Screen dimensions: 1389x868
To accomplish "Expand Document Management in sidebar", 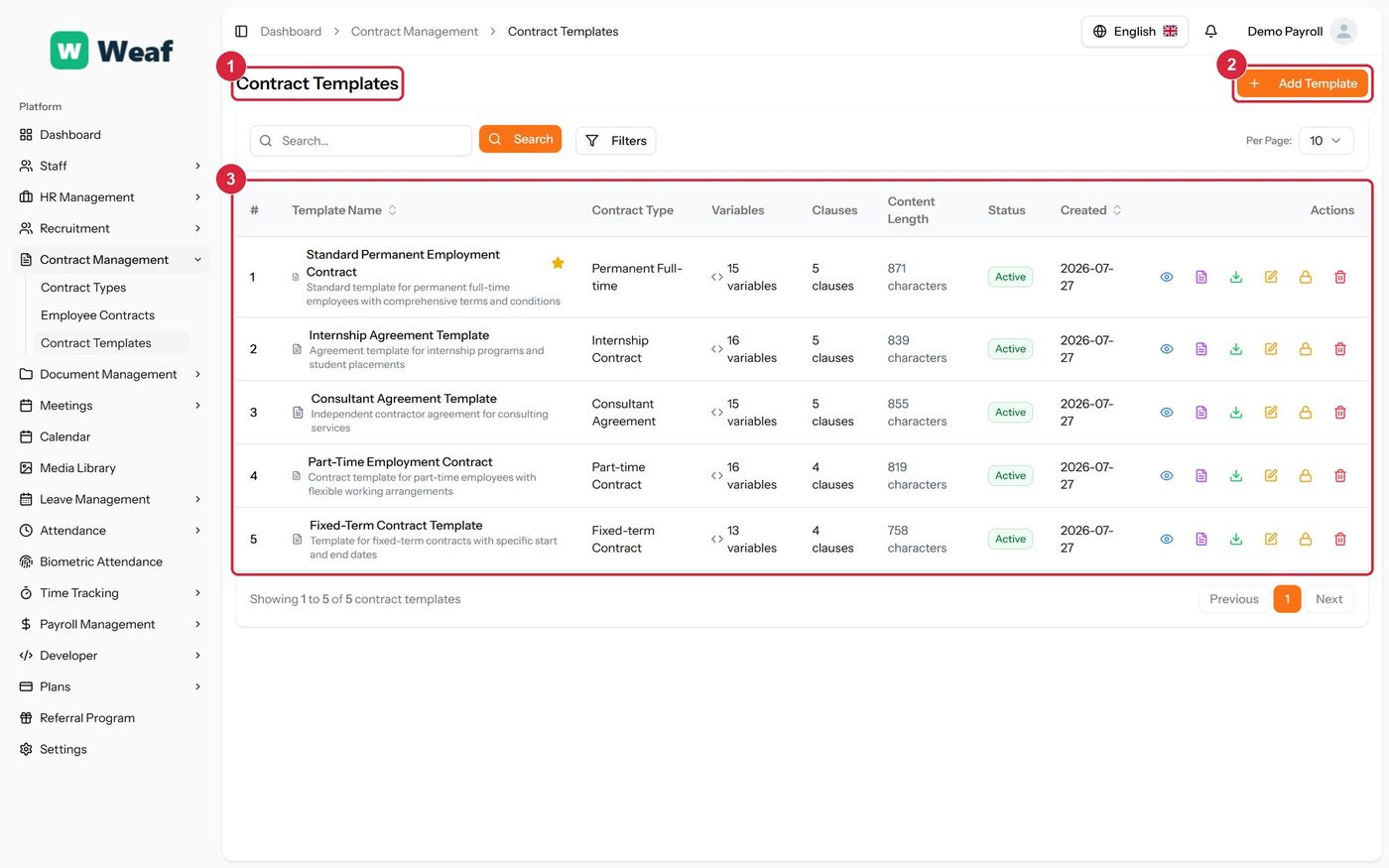I will point(111,374).
